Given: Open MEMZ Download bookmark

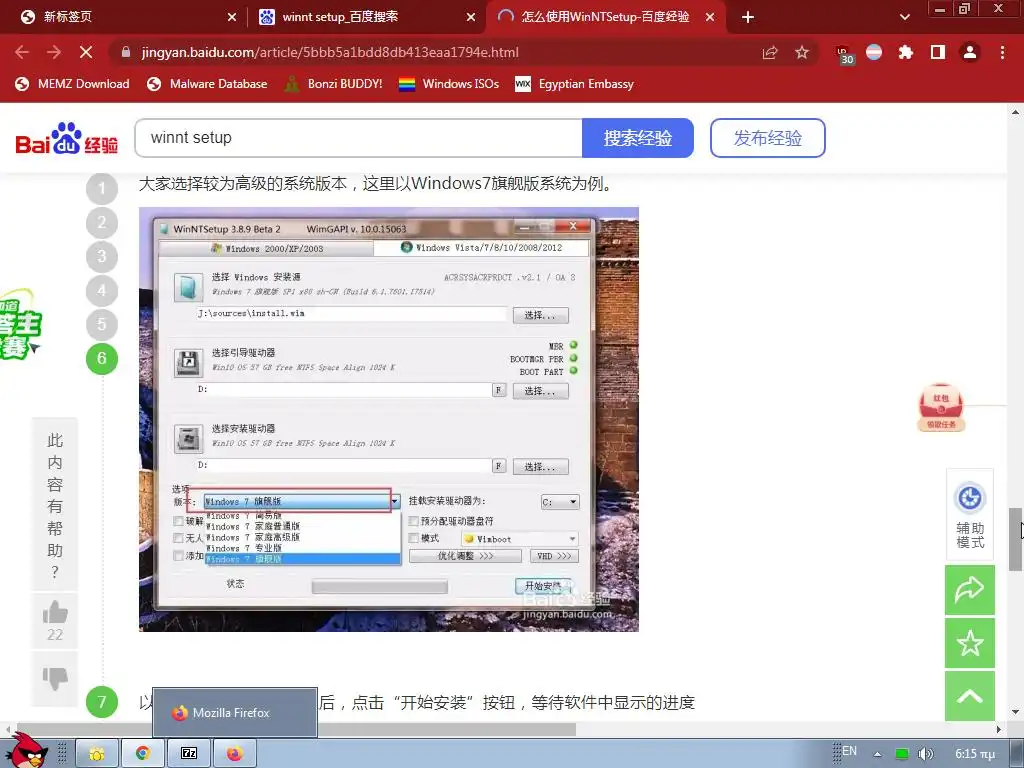Looking at the screenshot, I should click(x=72, y=84).
